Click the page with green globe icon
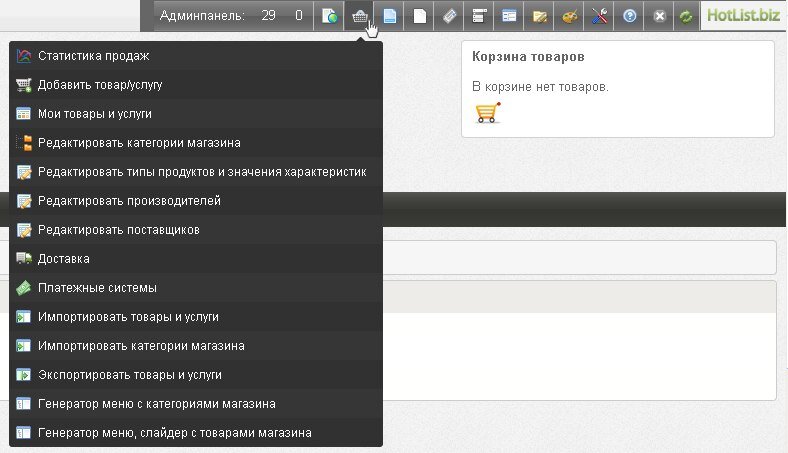The image size is (788, 453). [x=328, y=16]
